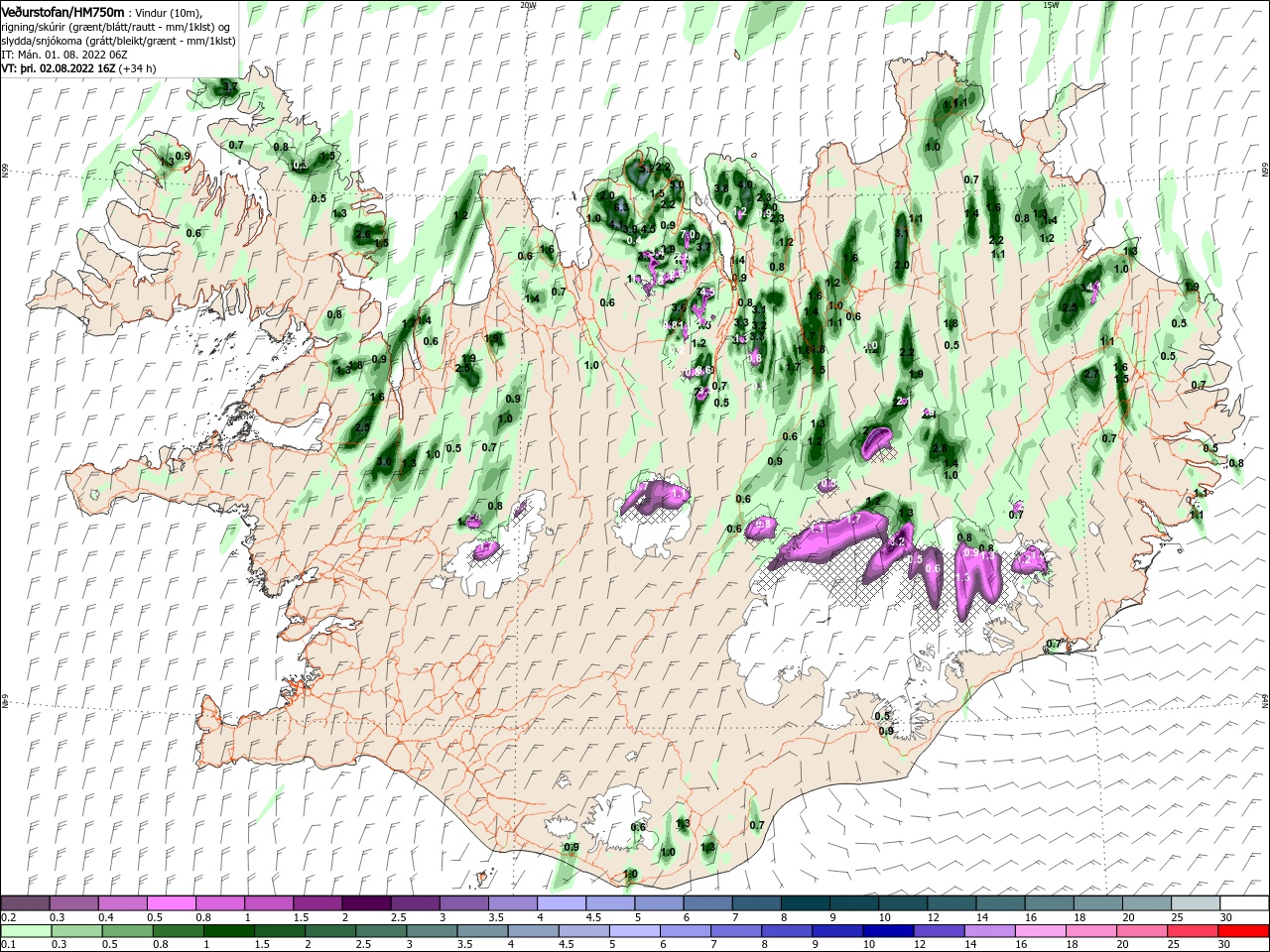Pick the bright red swatch ending rain scale
The image size is (1270, 952).
pos(1243,931)
